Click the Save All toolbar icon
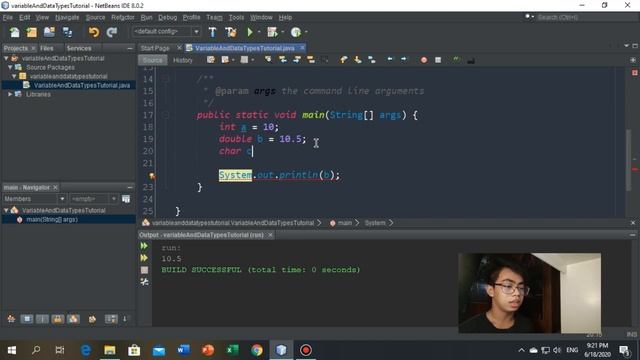Viewport: 640px width, 360px height. (67, 32)
